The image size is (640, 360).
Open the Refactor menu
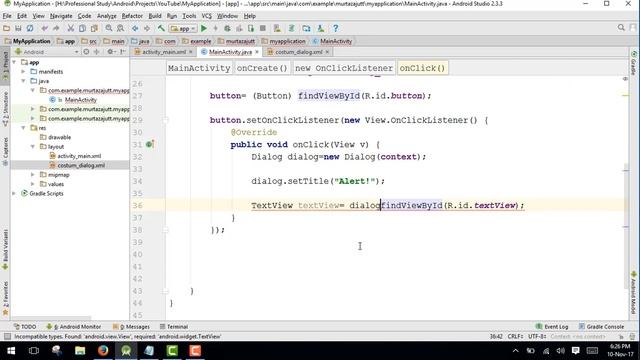tap(132, 16)
